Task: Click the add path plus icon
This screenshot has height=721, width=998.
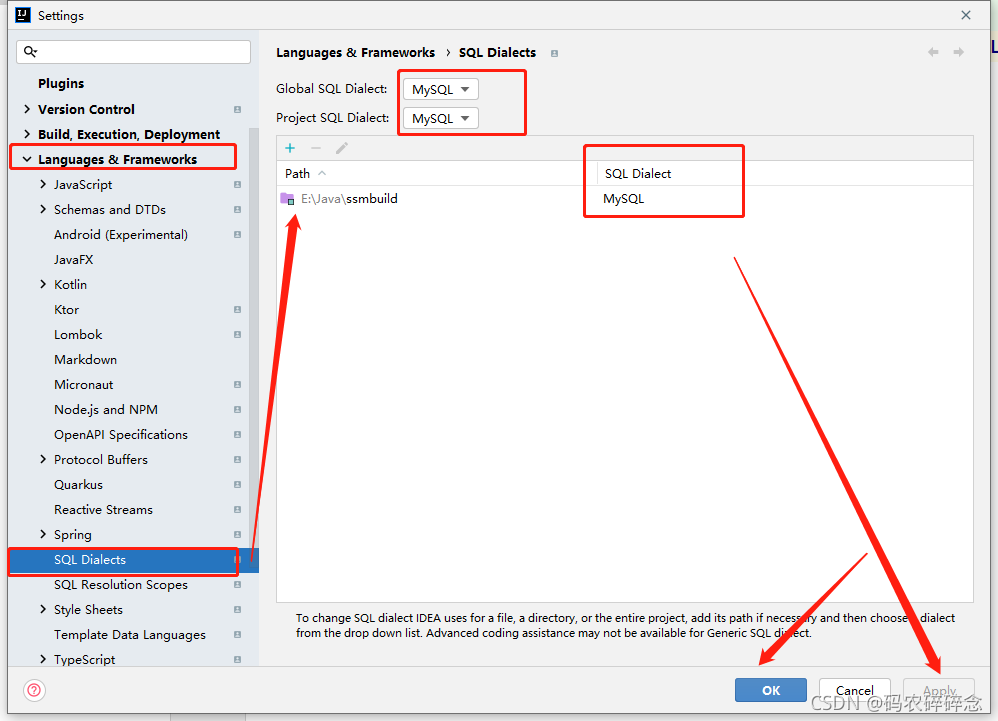Action: [290, 148]
